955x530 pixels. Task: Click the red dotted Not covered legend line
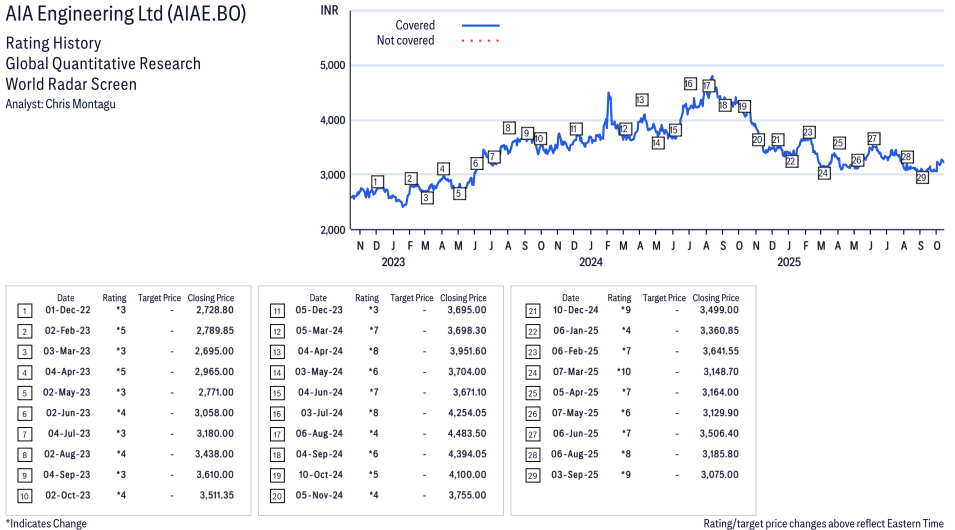[480, 41]
